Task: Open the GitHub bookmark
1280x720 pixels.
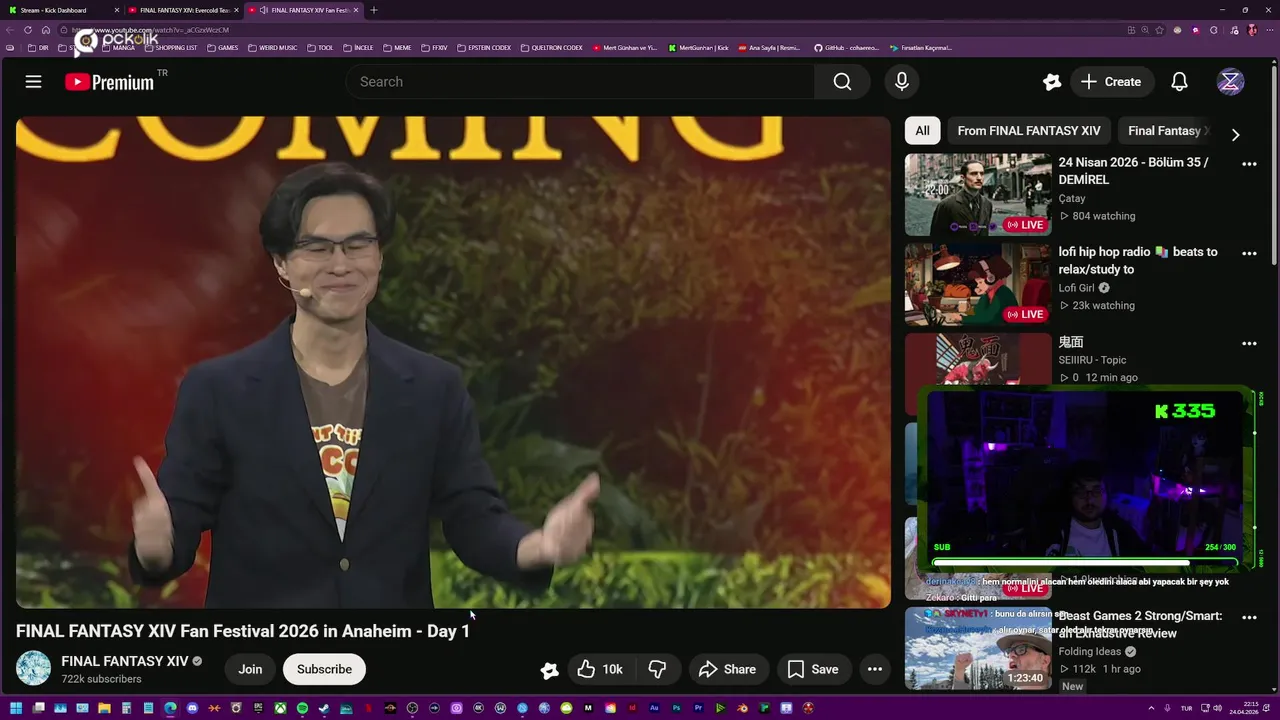Action: (846, 48)
